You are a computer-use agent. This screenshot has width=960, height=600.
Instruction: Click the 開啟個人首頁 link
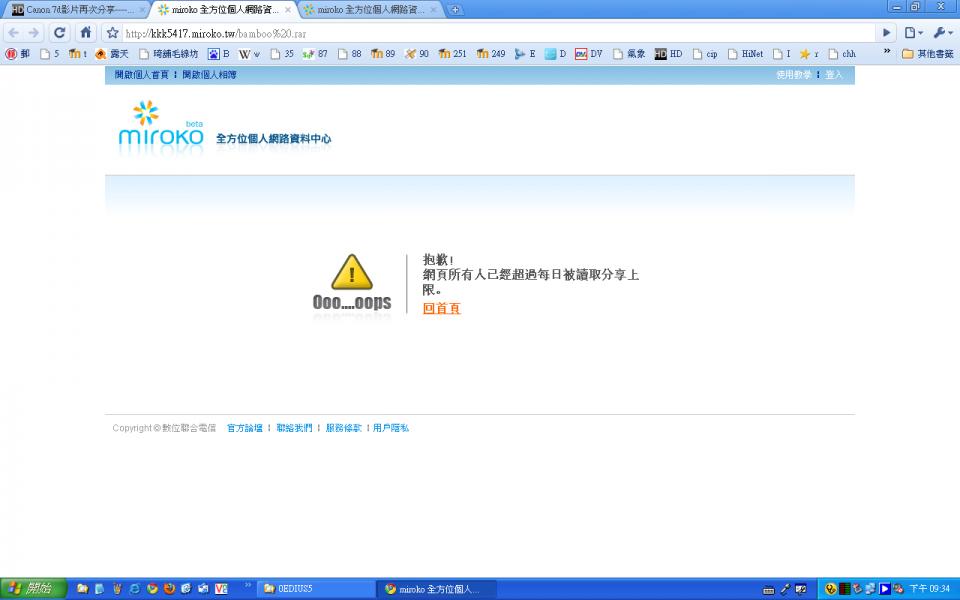pyautogui.click(x=141, y=75)
